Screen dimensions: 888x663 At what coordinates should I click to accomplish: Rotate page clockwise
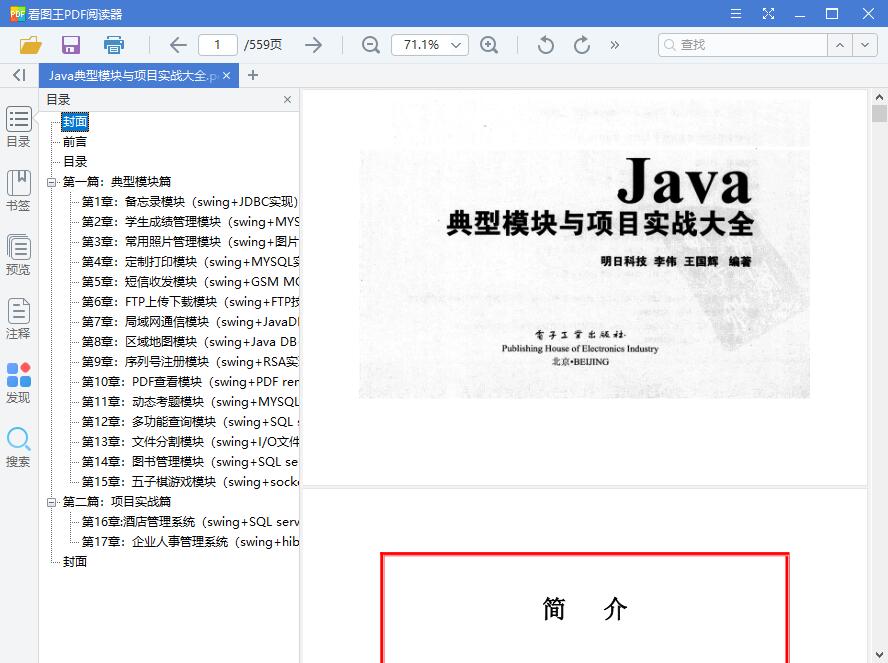click(x=582, y=45)
